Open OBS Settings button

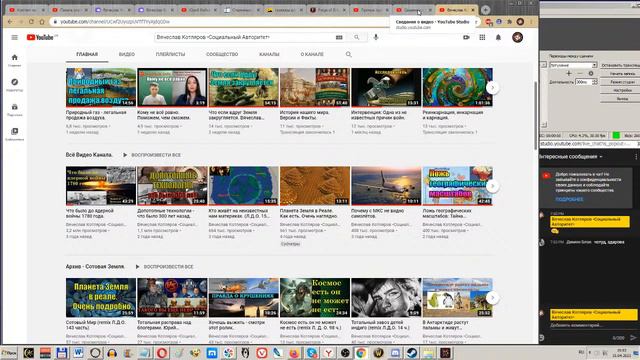pyautogui.click(x=620, y=90)
